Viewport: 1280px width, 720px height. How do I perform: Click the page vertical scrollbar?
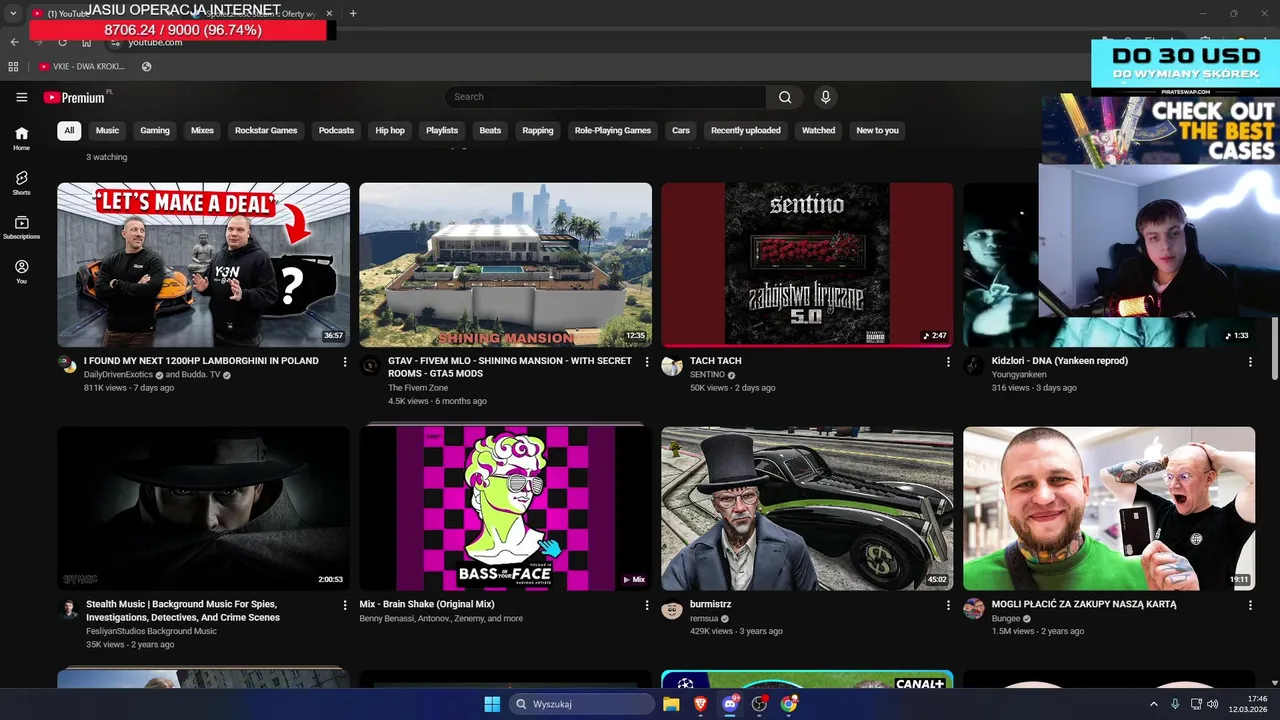1274,350
